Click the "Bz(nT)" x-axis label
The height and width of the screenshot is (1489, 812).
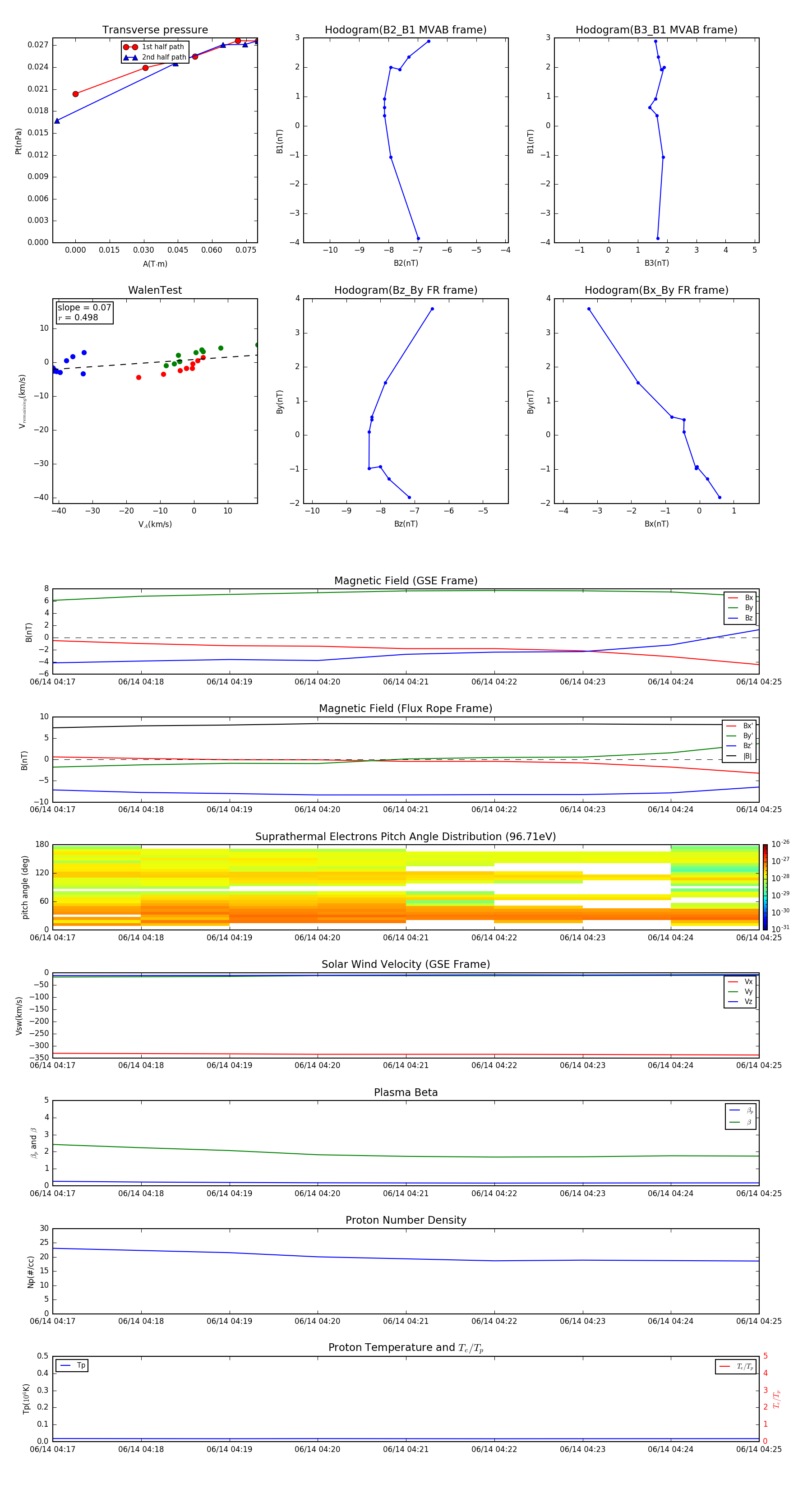pyautogui.click(x=406, y=524)
